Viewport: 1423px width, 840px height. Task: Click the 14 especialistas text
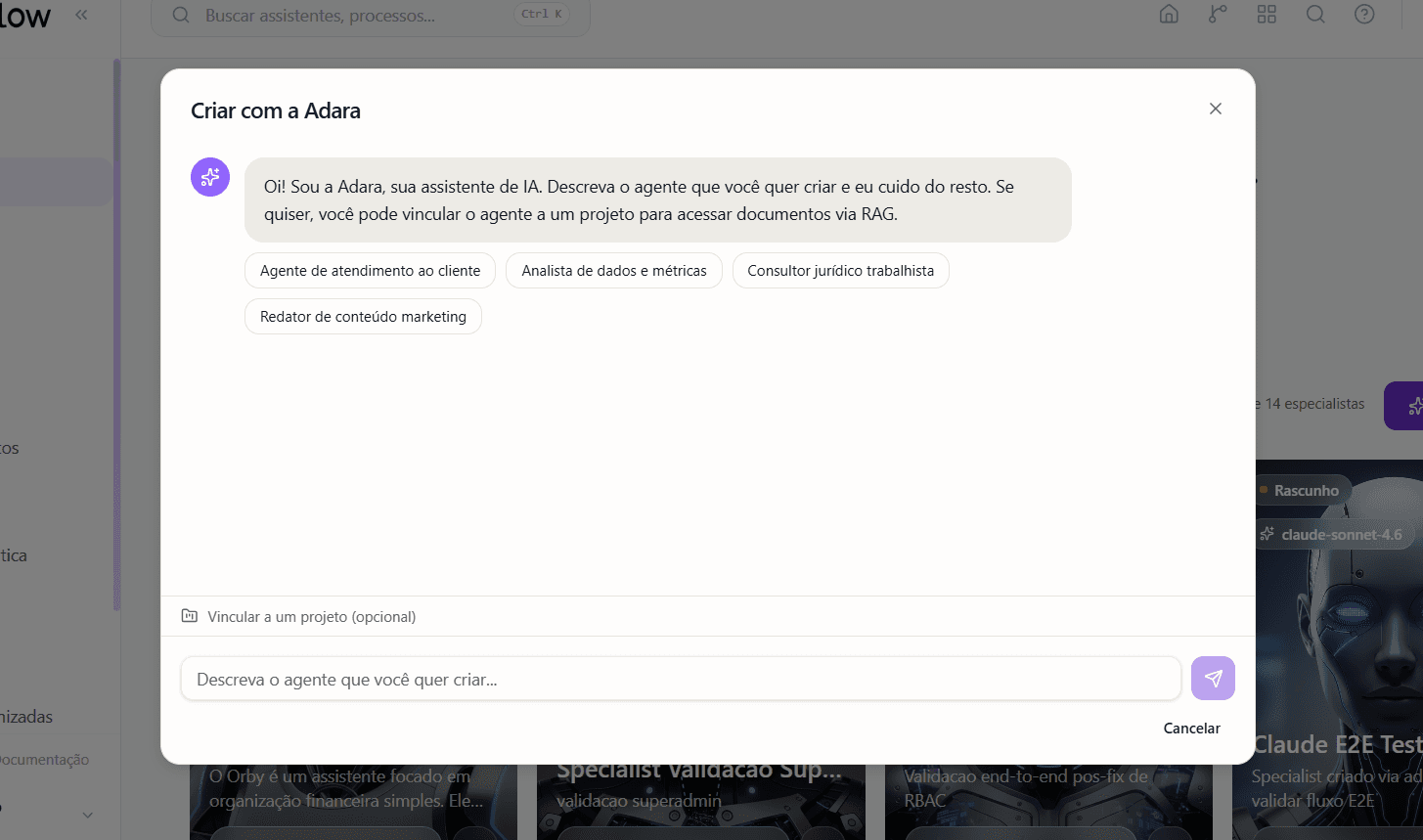1314,404
